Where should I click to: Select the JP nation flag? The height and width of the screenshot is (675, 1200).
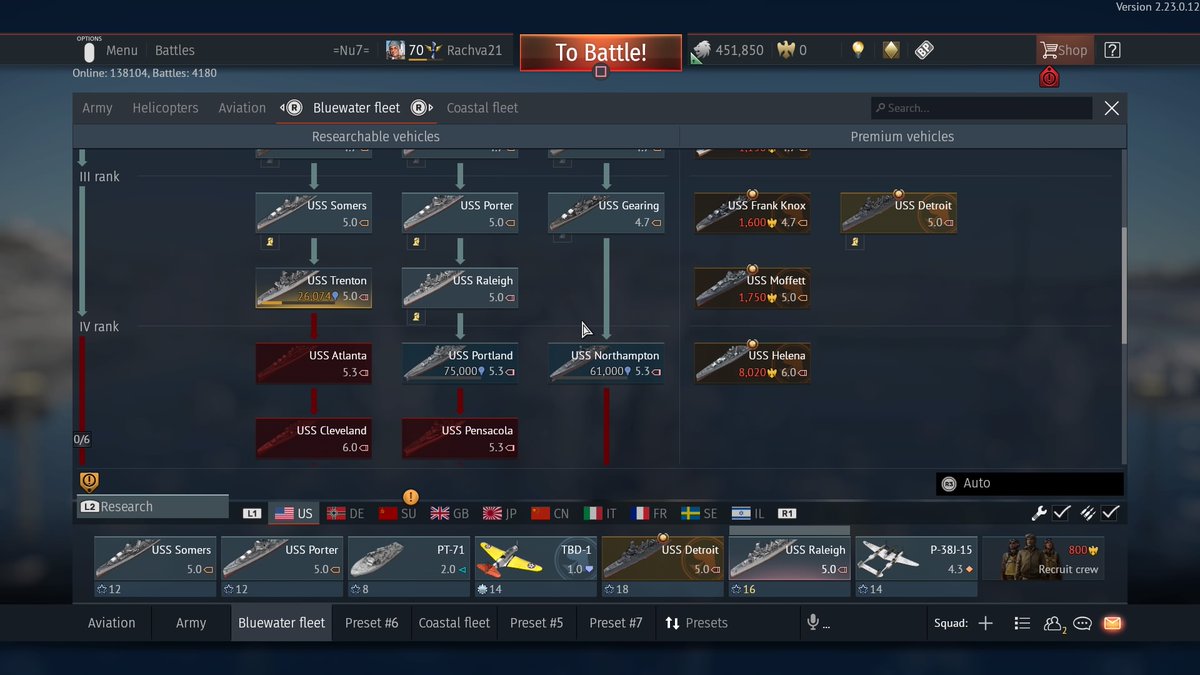pyautogui.click(x=500, y=513)
